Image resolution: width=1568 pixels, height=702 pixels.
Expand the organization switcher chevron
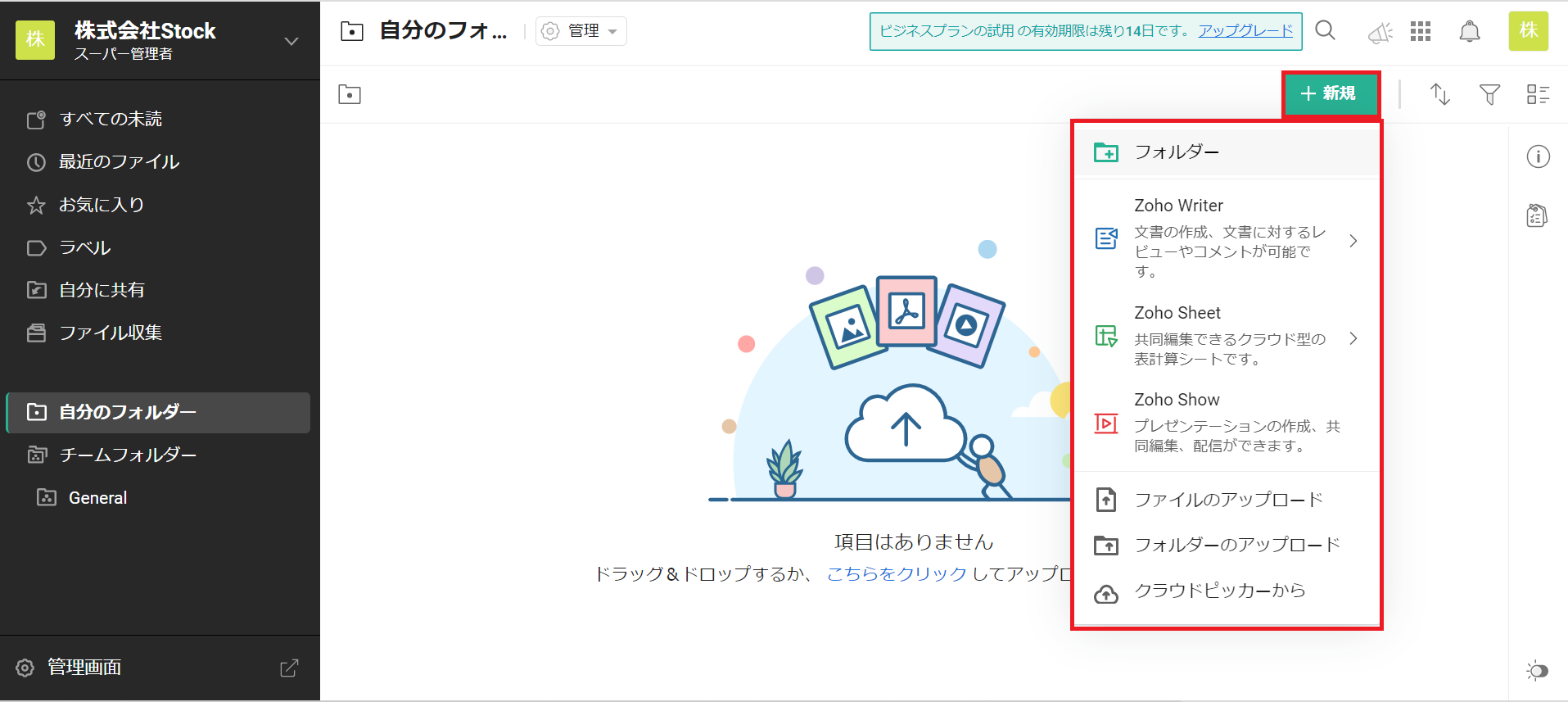click(x=291, y=41)
